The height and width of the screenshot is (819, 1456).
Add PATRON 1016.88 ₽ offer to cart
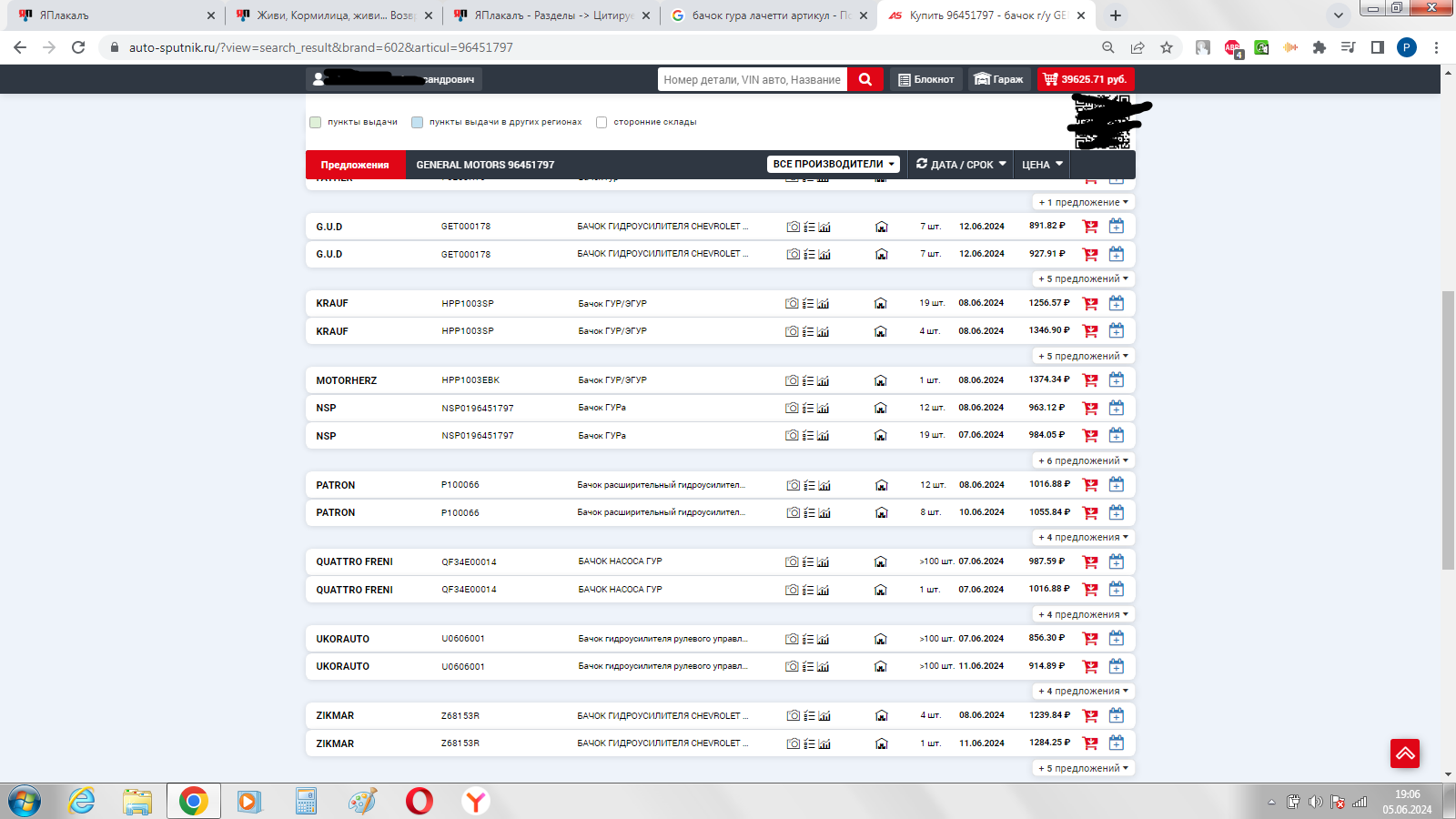click(x=1090, y=485)
